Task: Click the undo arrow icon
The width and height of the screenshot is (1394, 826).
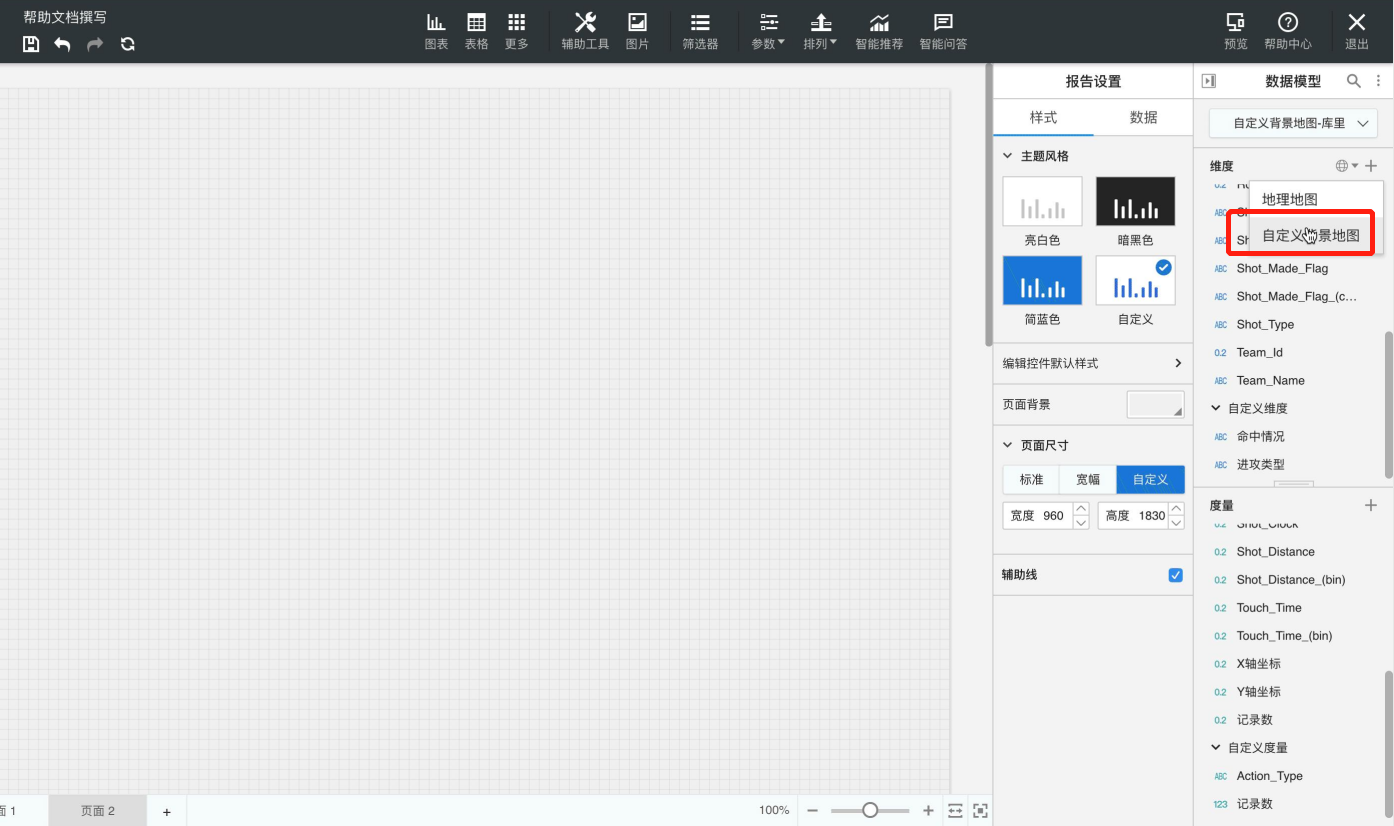Action: point(62,44)
